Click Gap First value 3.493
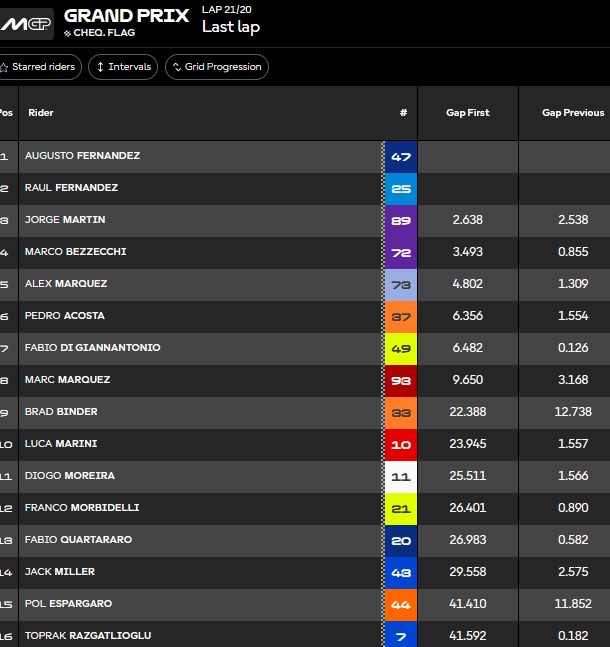 click(x=468, y=252)
